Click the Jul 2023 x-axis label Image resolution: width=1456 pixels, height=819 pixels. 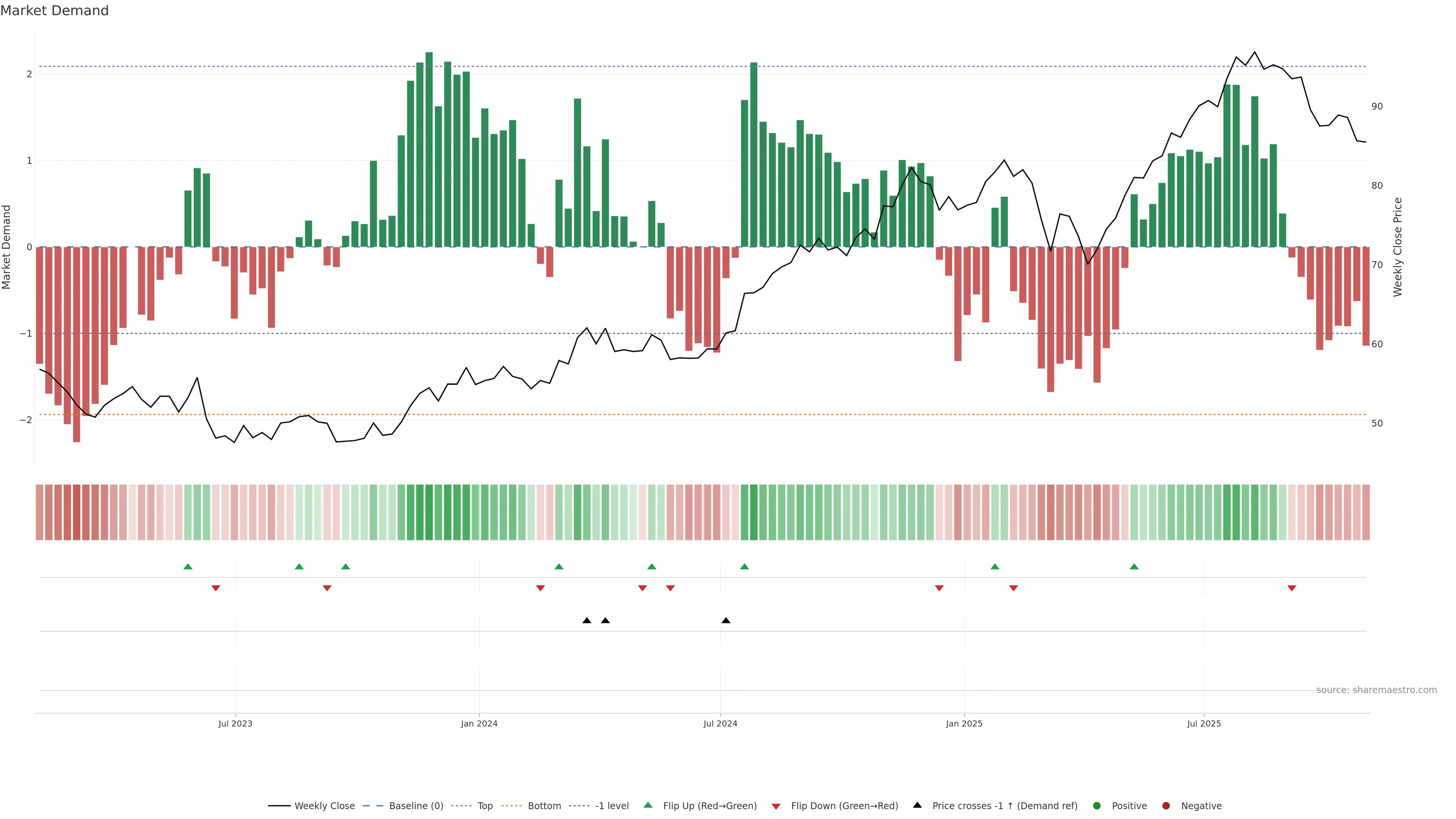[235, 723]
